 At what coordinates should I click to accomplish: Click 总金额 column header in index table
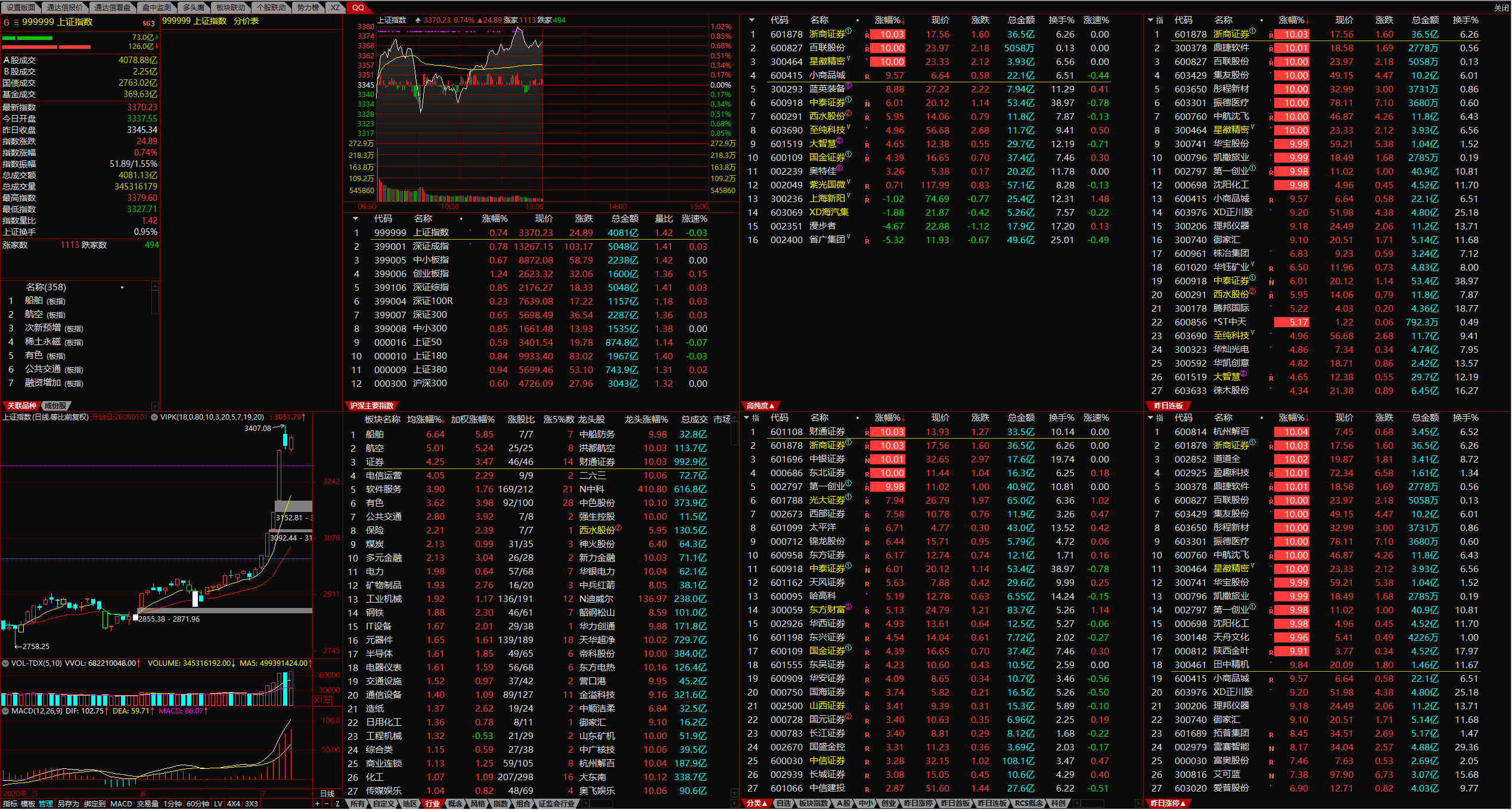[624, 219]
